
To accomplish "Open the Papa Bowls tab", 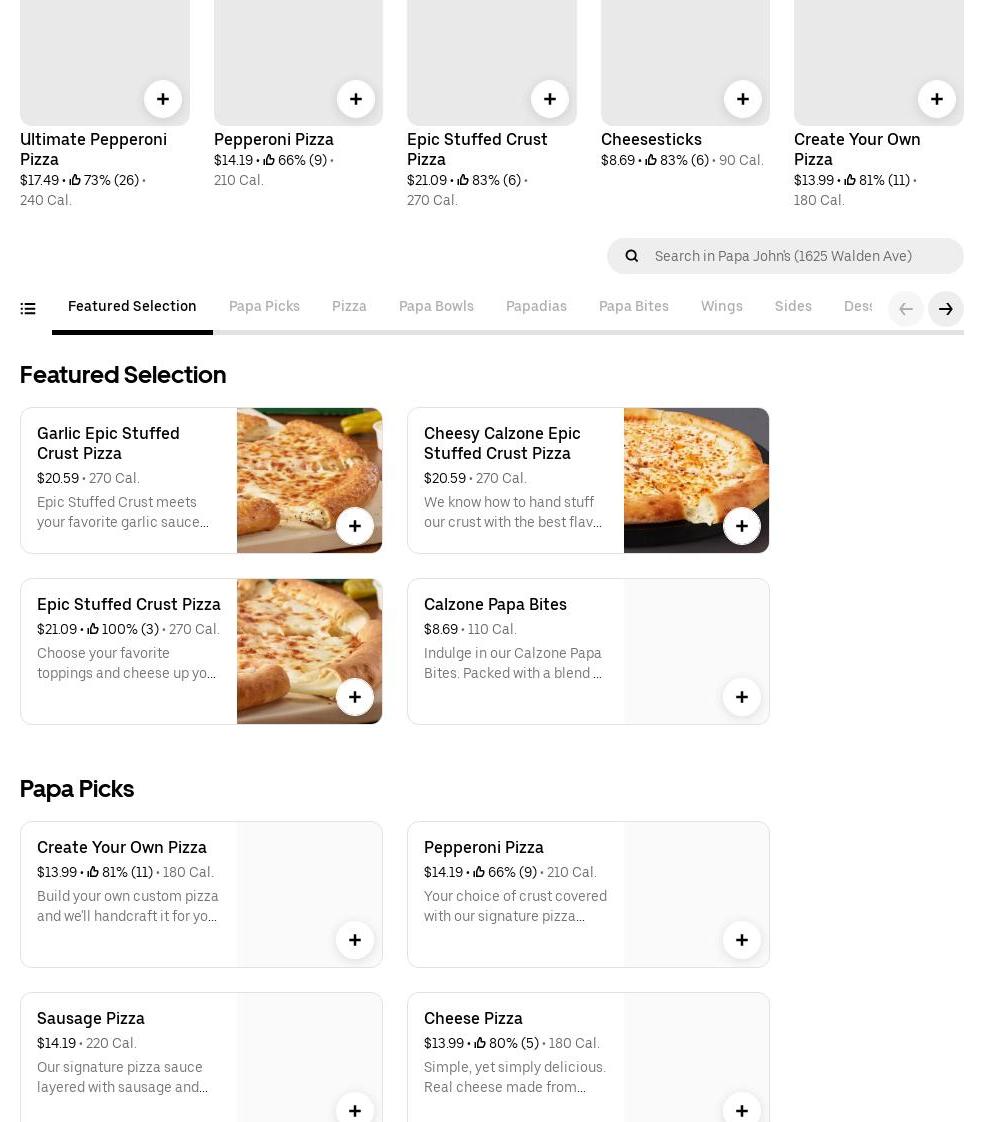I will (x=436, y=306).
